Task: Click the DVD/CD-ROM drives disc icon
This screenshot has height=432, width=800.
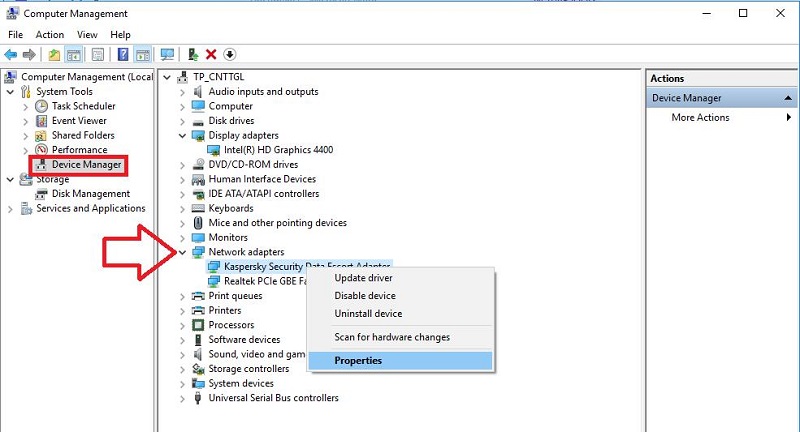Action: pos(198,165)
